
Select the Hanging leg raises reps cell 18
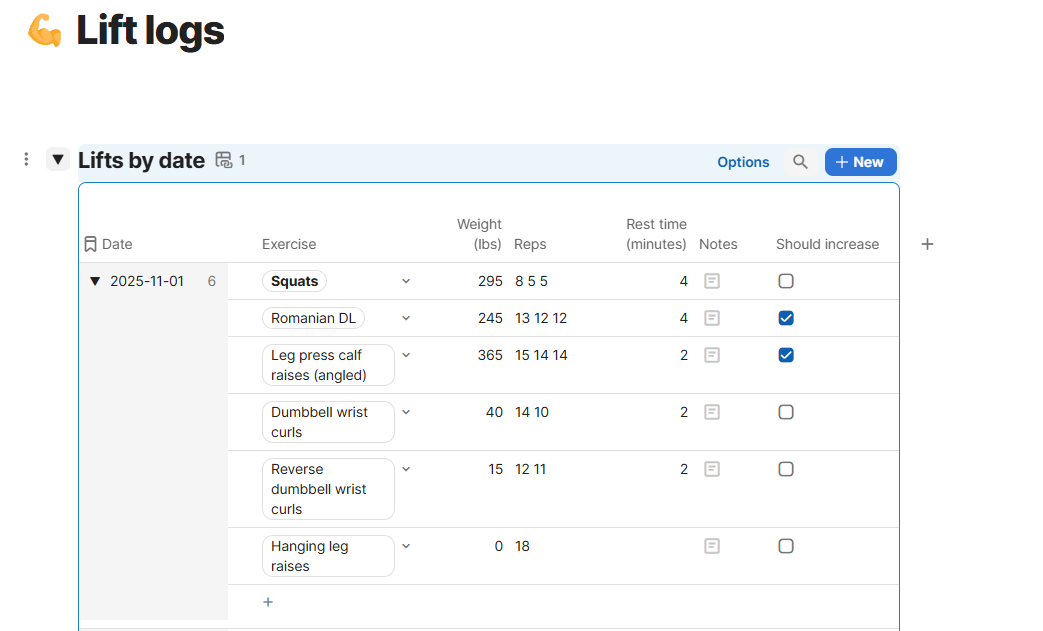[x=522, y=547]
